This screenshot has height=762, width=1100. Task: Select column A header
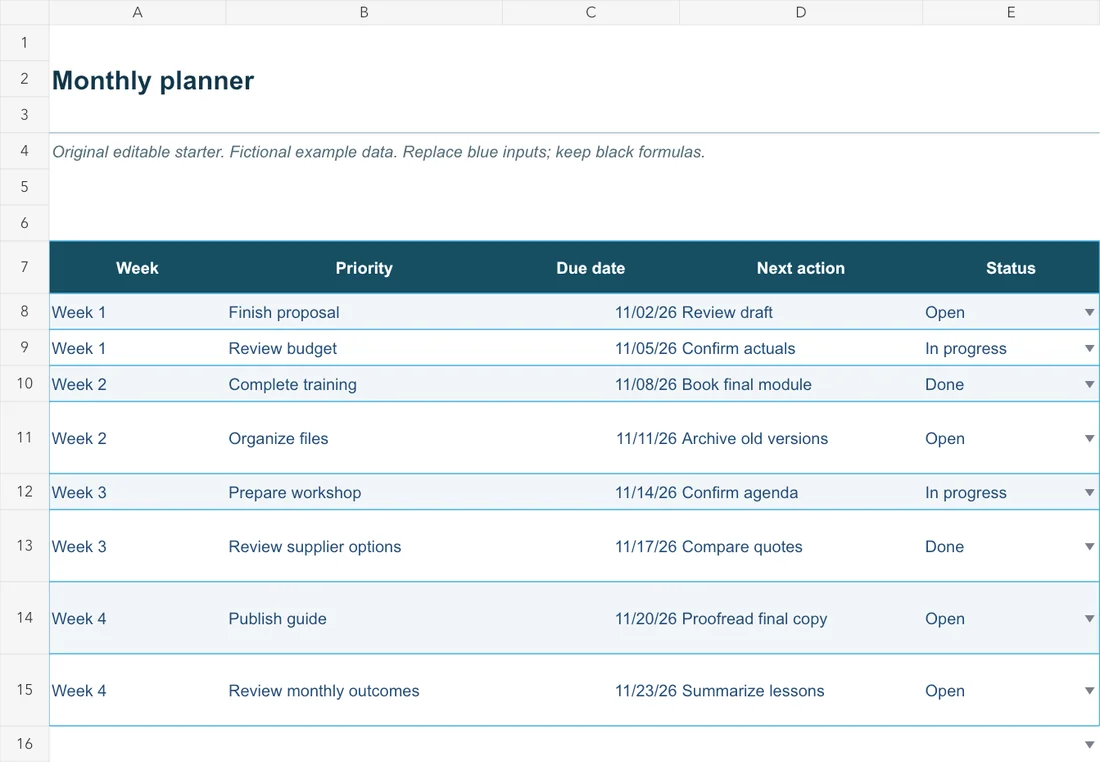138,12
